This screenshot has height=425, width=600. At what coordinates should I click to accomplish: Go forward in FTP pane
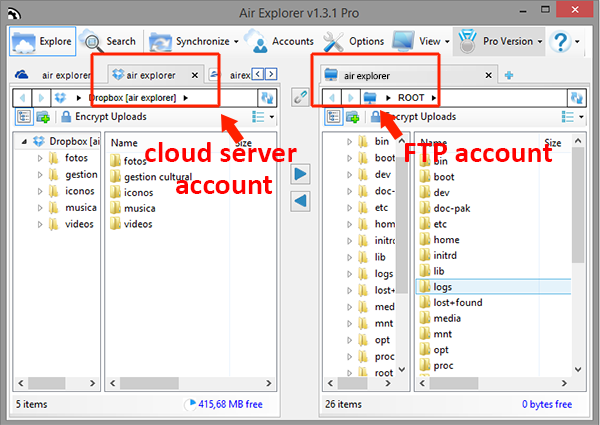(350, 98)
